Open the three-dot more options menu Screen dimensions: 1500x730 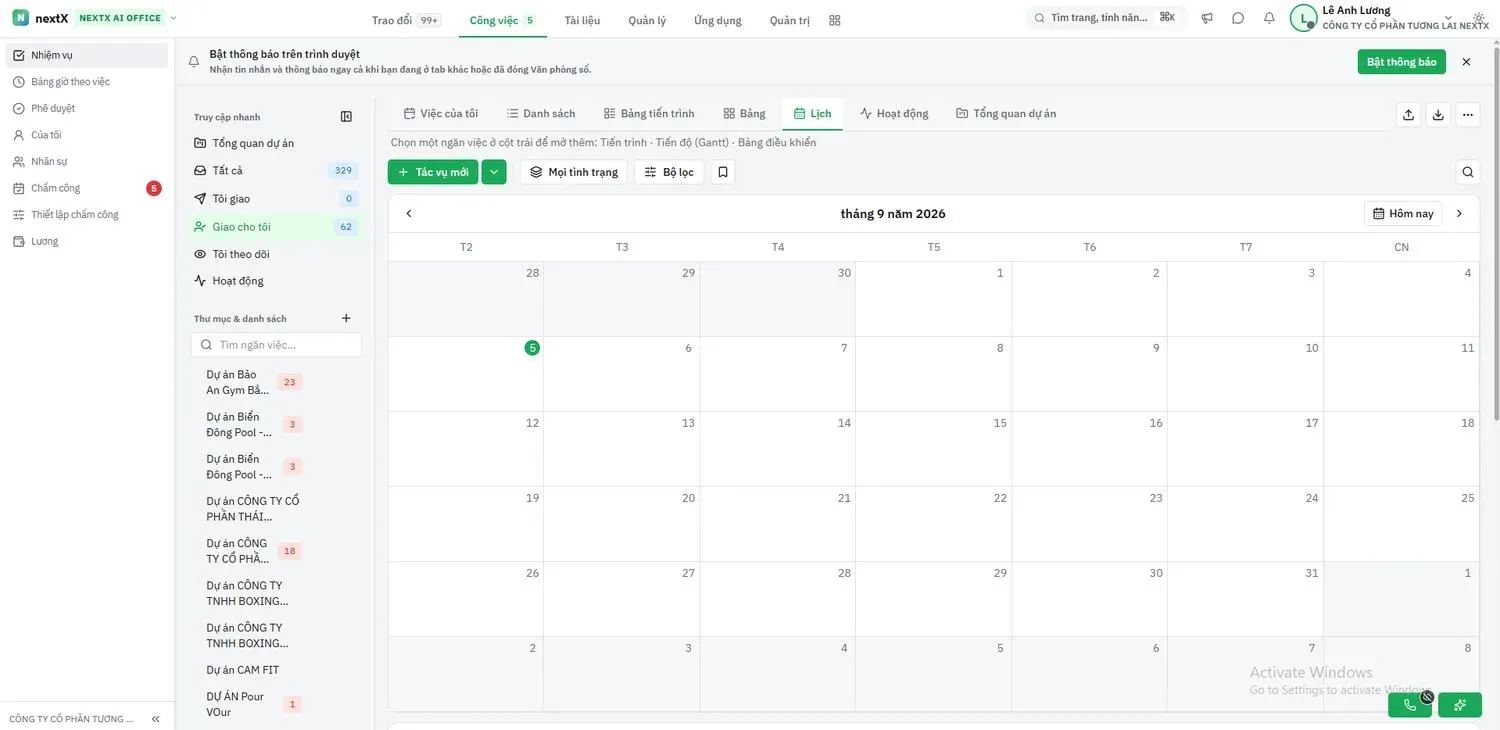tap(1467, 114)
